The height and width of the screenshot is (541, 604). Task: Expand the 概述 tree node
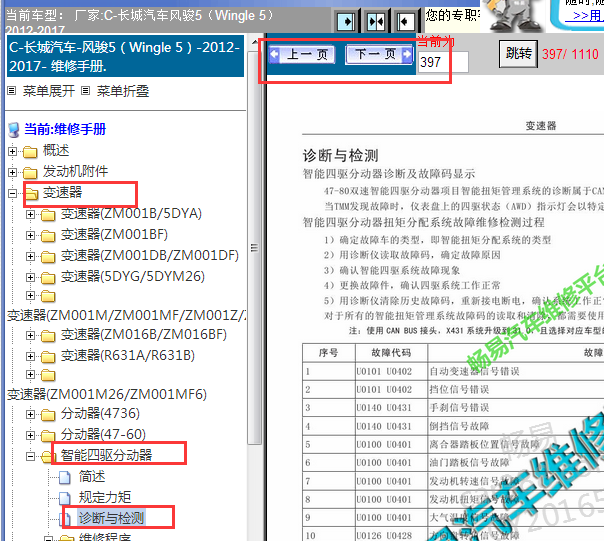pos(12,151)
